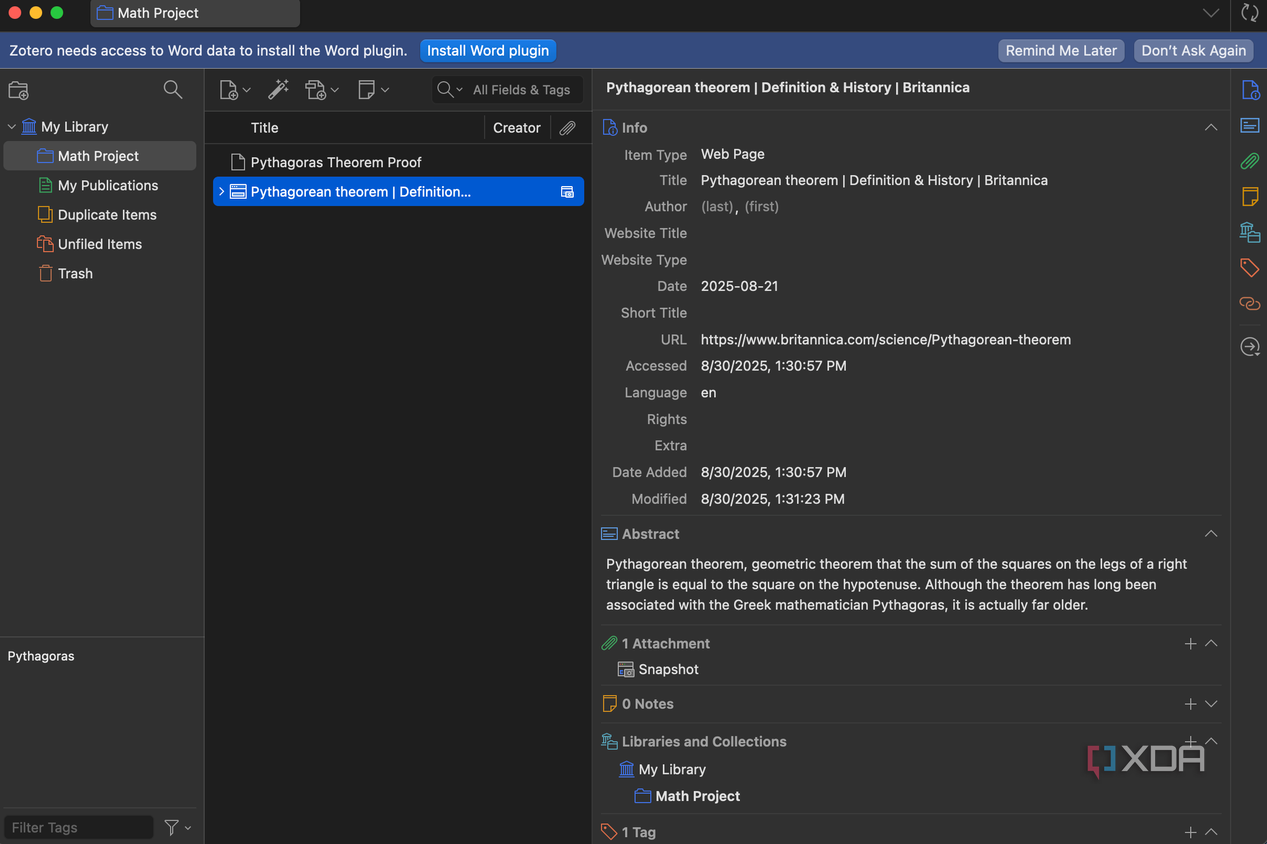The image size is (1267, 844).
Task: Select the Math Project collection
Action: 100,156
